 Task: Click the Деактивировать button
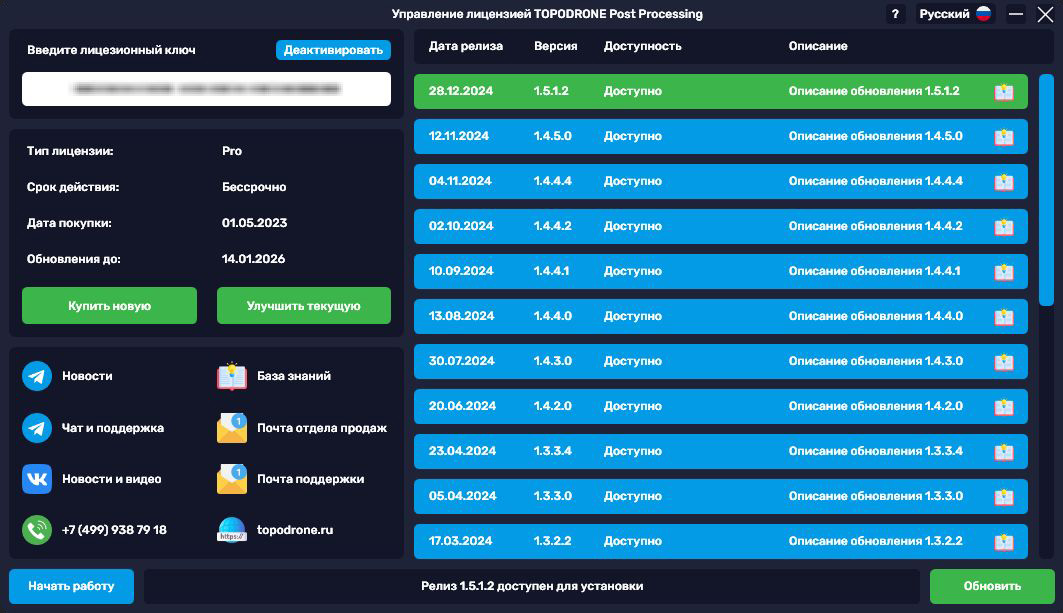334,49
